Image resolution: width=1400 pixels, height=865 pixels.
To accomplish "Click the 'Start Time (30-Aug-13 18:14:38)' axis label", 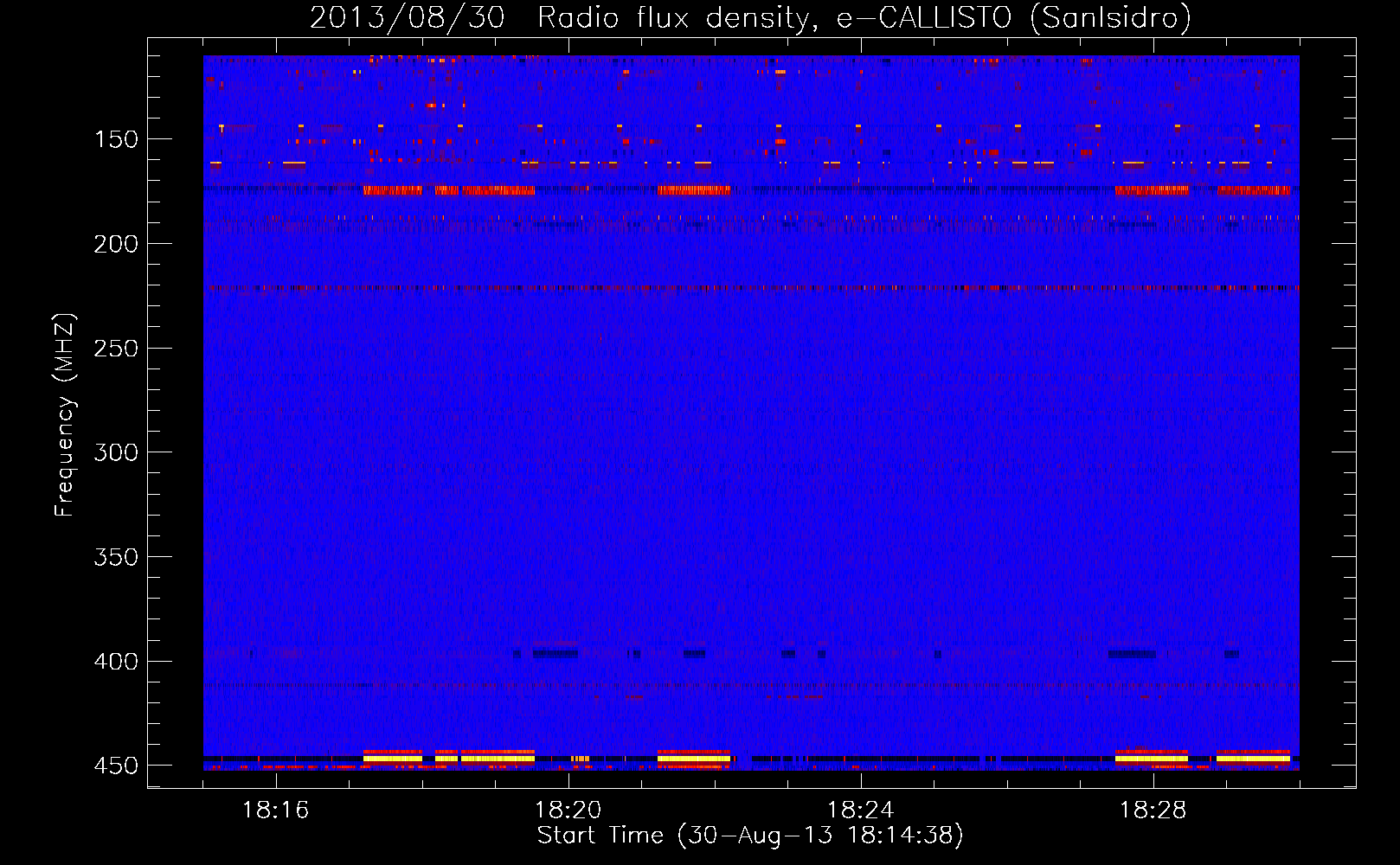I will [x=750, y=836].
